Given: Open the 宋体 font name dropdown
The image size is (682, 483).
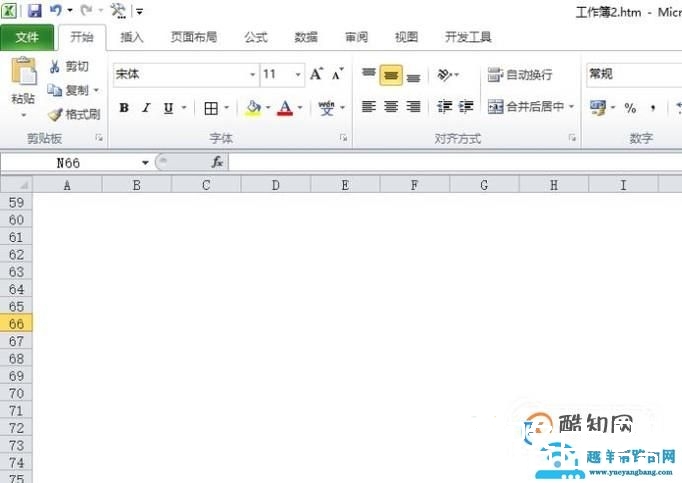Looking at the screenshot, I should (x=252, y=75).
